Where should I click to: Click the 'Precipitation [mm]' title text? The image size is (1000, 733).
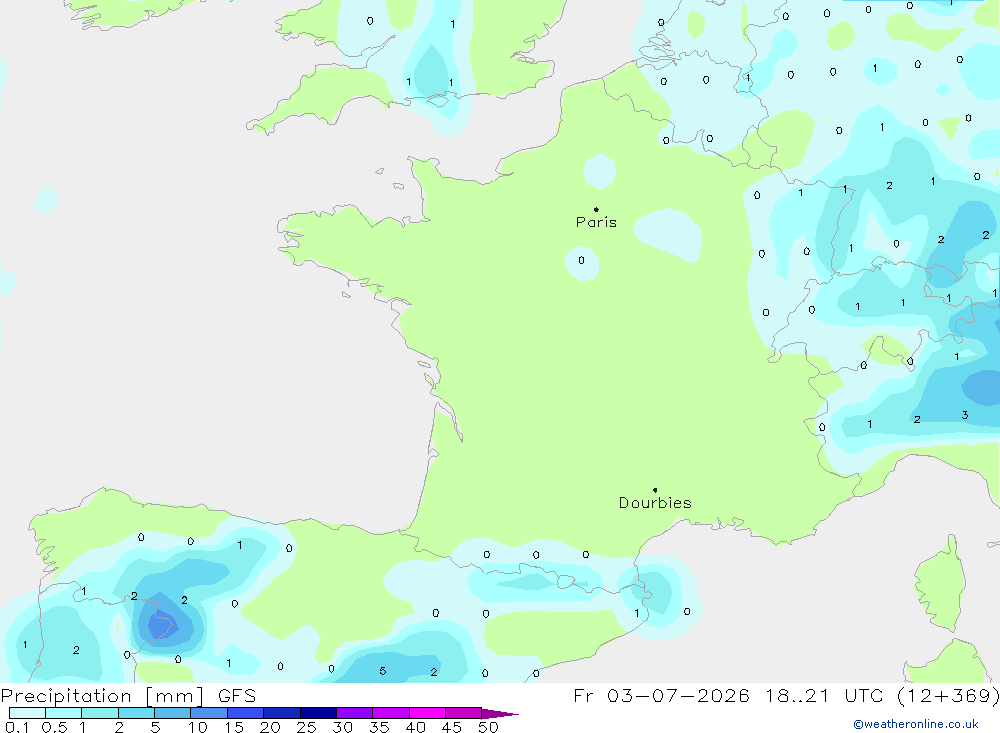(x=102, y=696)
